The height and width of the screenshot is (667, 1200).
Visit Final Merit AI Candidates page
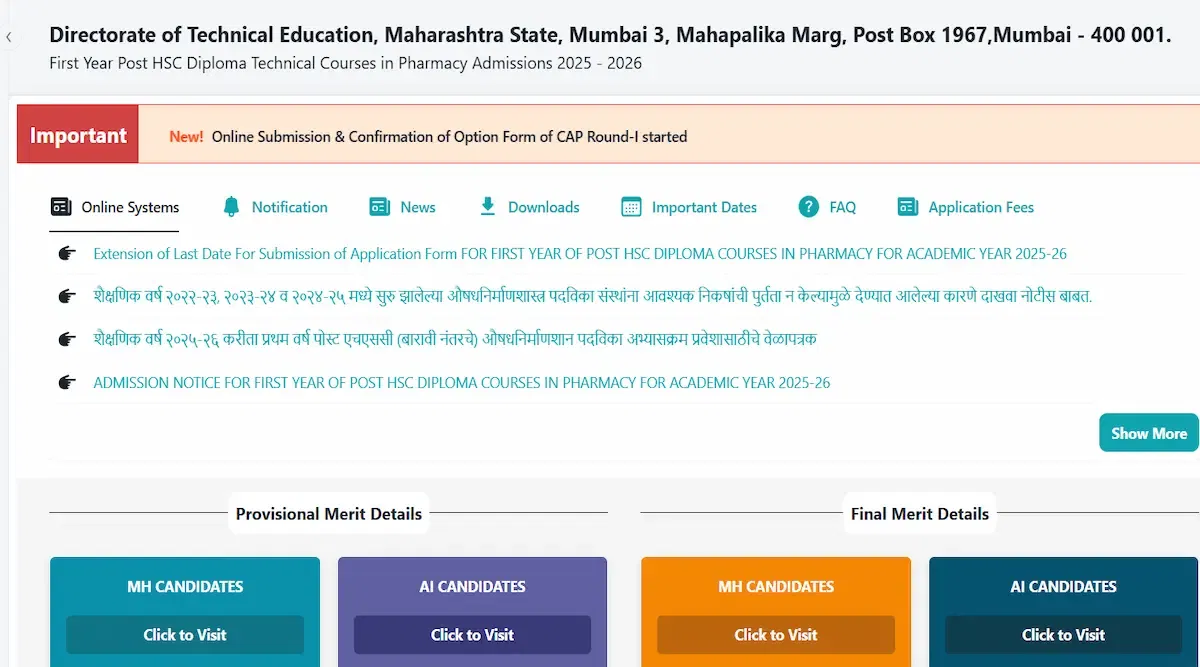1063,635
